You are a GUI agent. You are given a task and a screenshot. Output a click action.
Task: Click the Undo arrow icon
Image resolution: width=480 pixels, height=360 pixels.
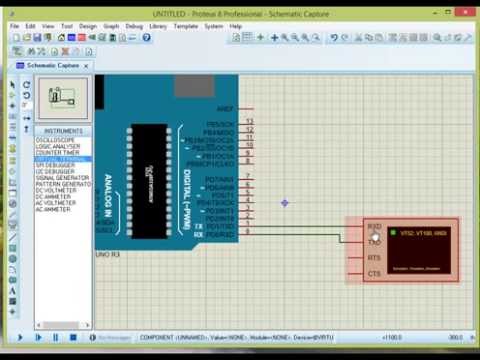pos(334,38)
